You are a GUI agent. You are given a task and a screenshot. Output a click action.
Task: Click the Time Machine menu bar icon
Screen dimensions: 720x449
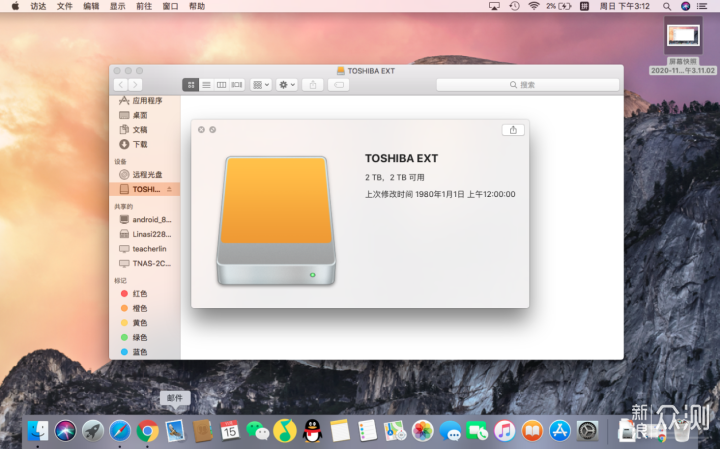click(x=514, y=6)
